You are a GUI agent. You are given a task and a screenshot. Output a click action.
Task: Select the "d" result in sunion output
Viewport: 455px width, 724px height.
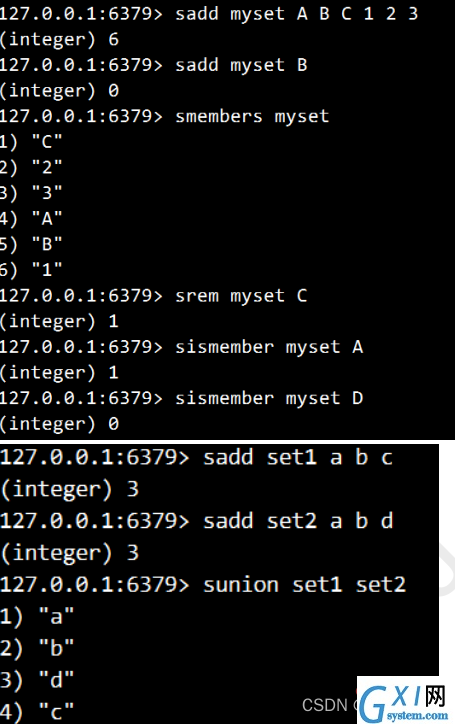(37, 680)
